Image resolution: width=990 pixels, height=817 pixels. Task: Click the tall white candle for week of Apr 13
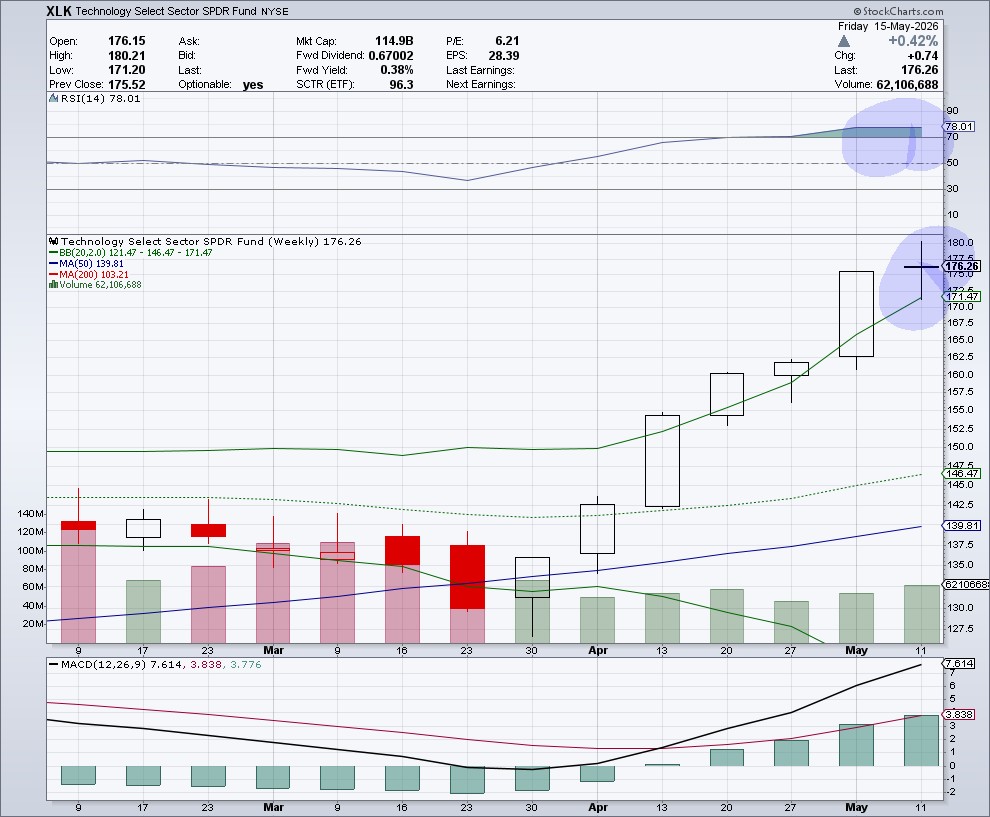tap(662, 461)
